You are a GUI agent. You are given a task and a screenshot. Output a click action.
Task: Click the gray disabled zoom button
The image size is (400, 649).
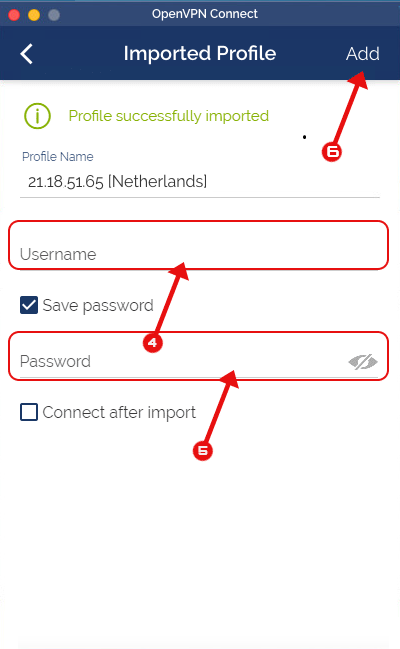point(54,15)
